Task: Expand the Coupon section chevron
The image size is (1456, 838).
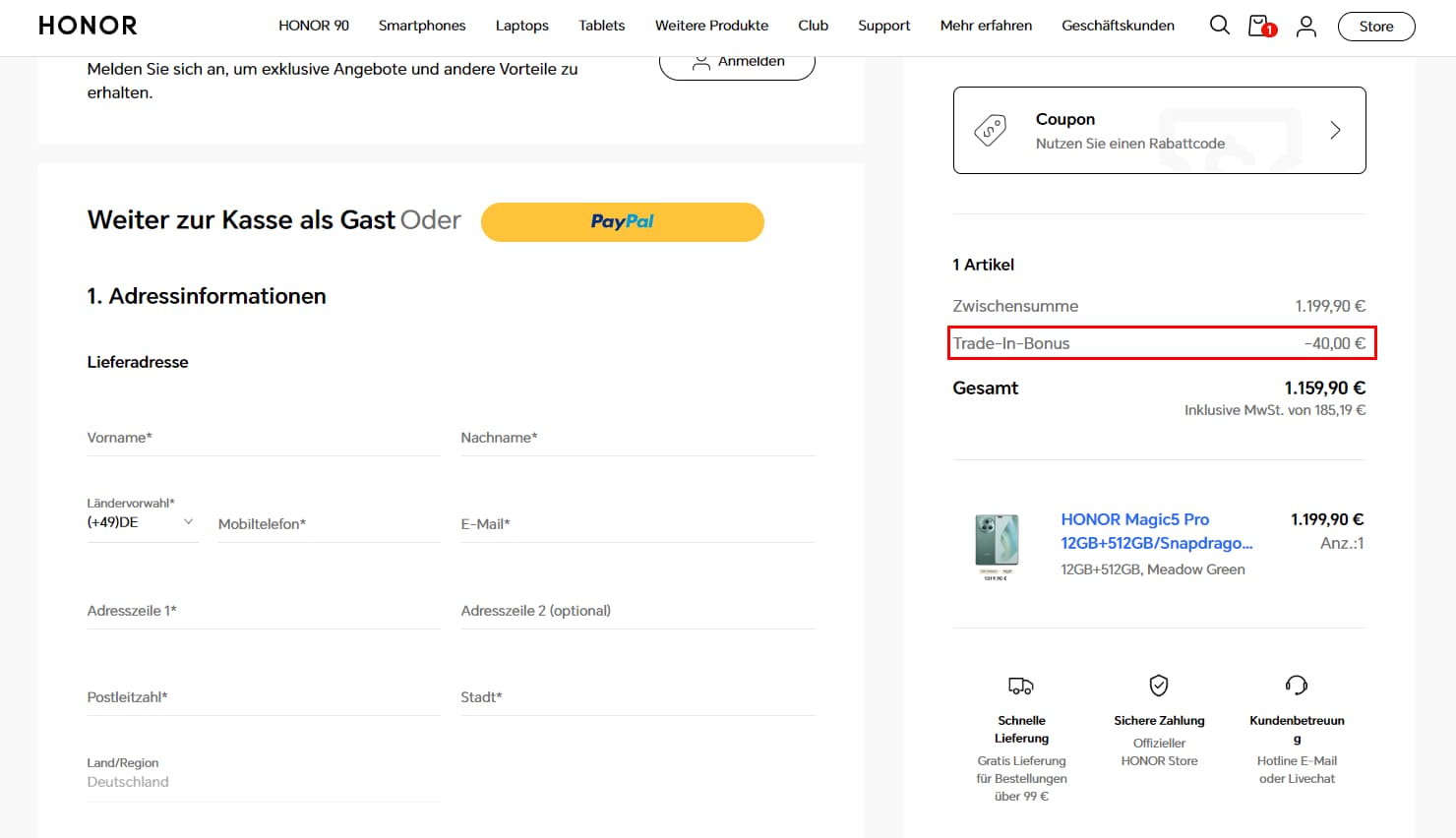Action: [x=1335, y=130]
